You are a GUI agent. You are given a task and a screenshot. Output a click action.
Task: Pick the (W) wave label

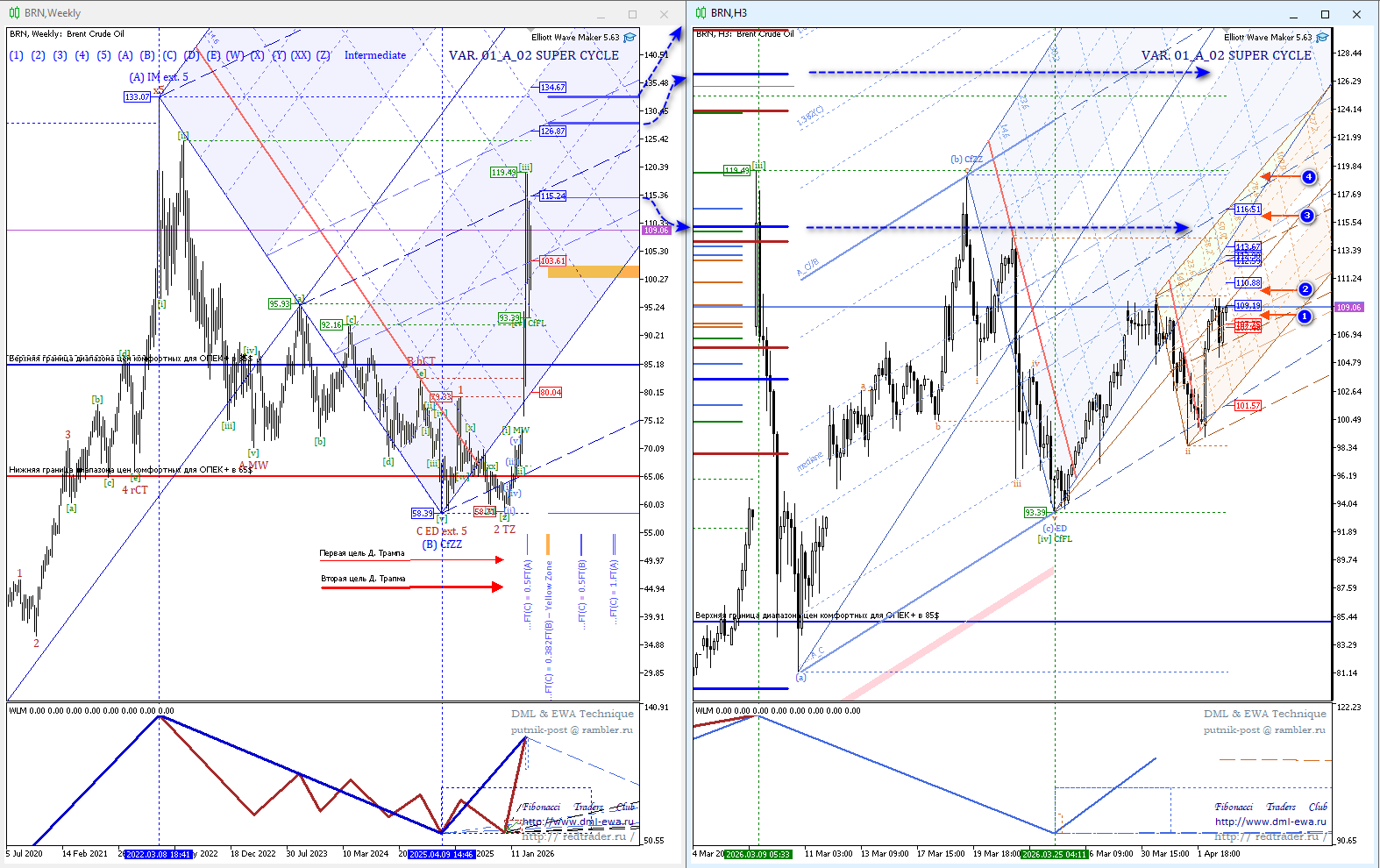tap(235, 55)
